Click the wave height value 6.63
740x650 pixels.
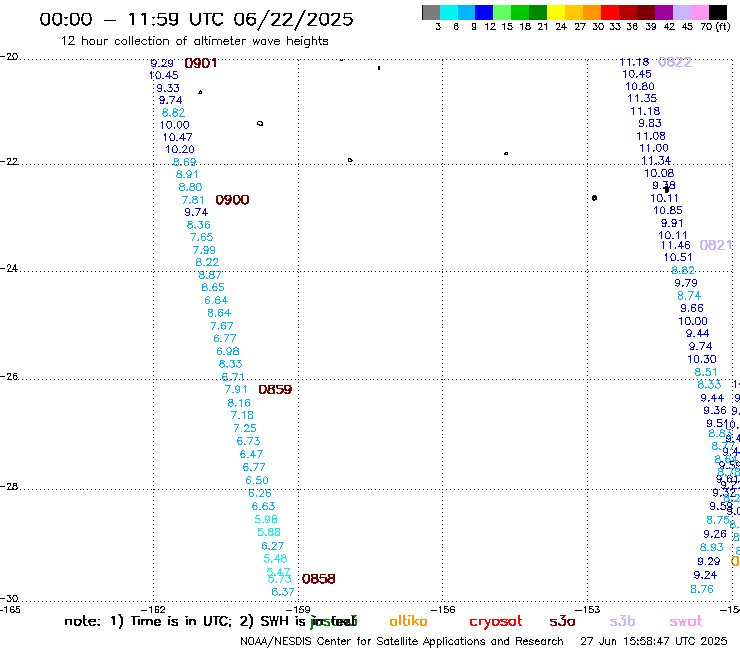tap(263, 506)
